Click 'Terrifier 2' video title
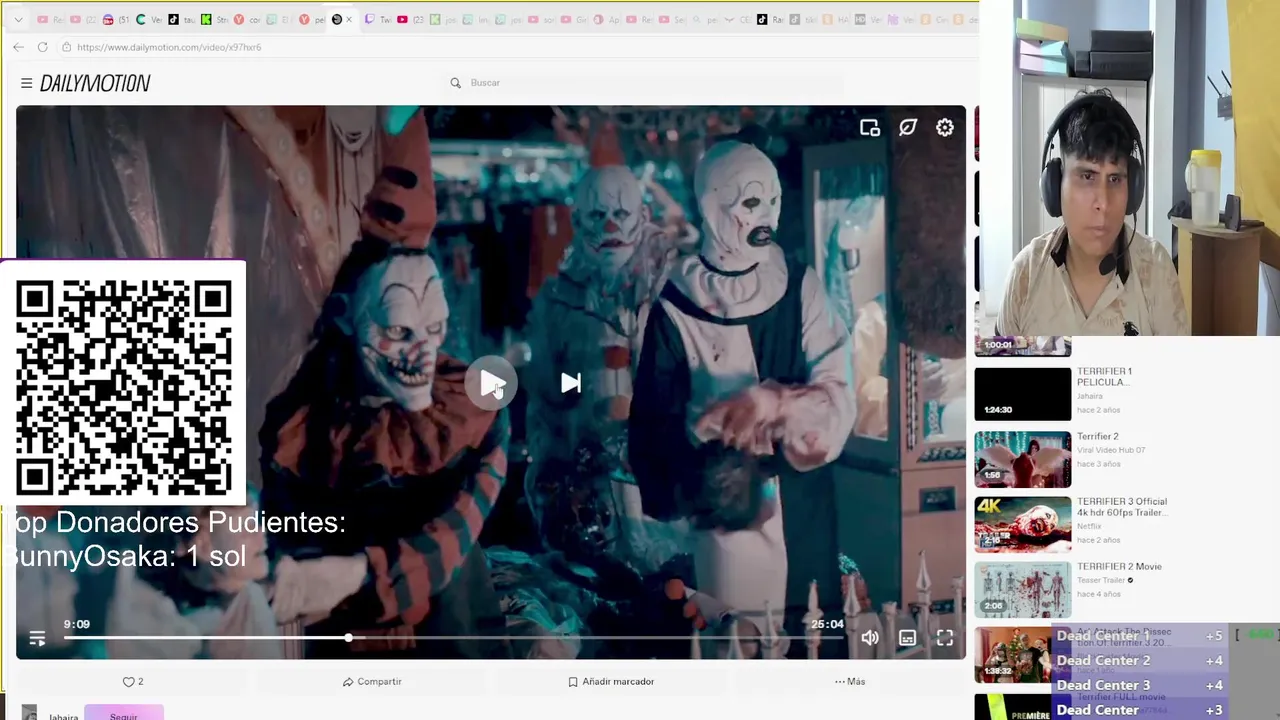Image resolution: width=1280 pixels, height=720 pixels. pyautogui.click(x=1097, y=437)
